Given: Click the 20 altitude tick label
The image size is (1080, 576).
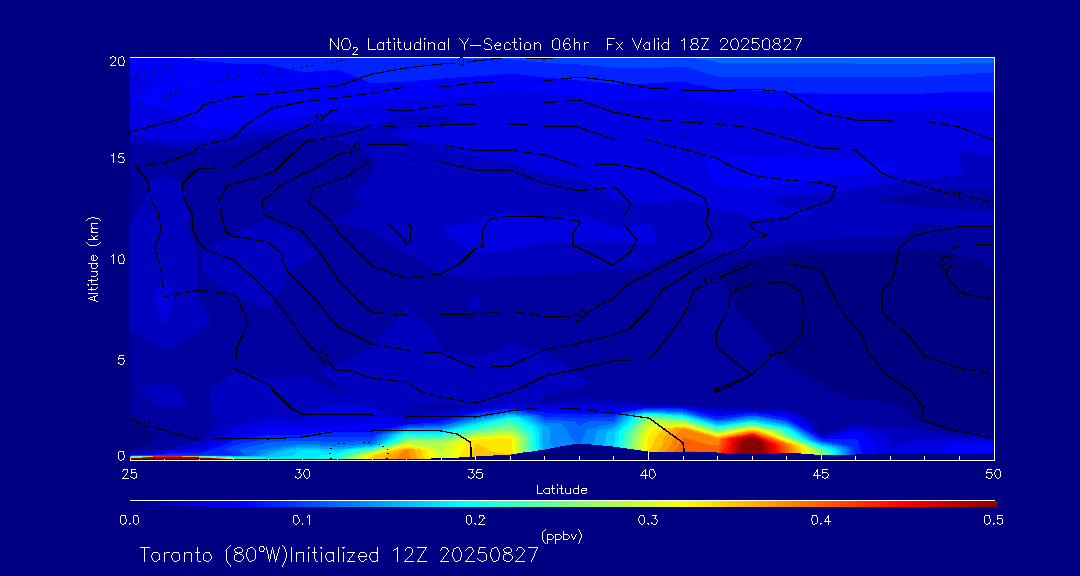Looking at the screenshot, I should (117, 60).
